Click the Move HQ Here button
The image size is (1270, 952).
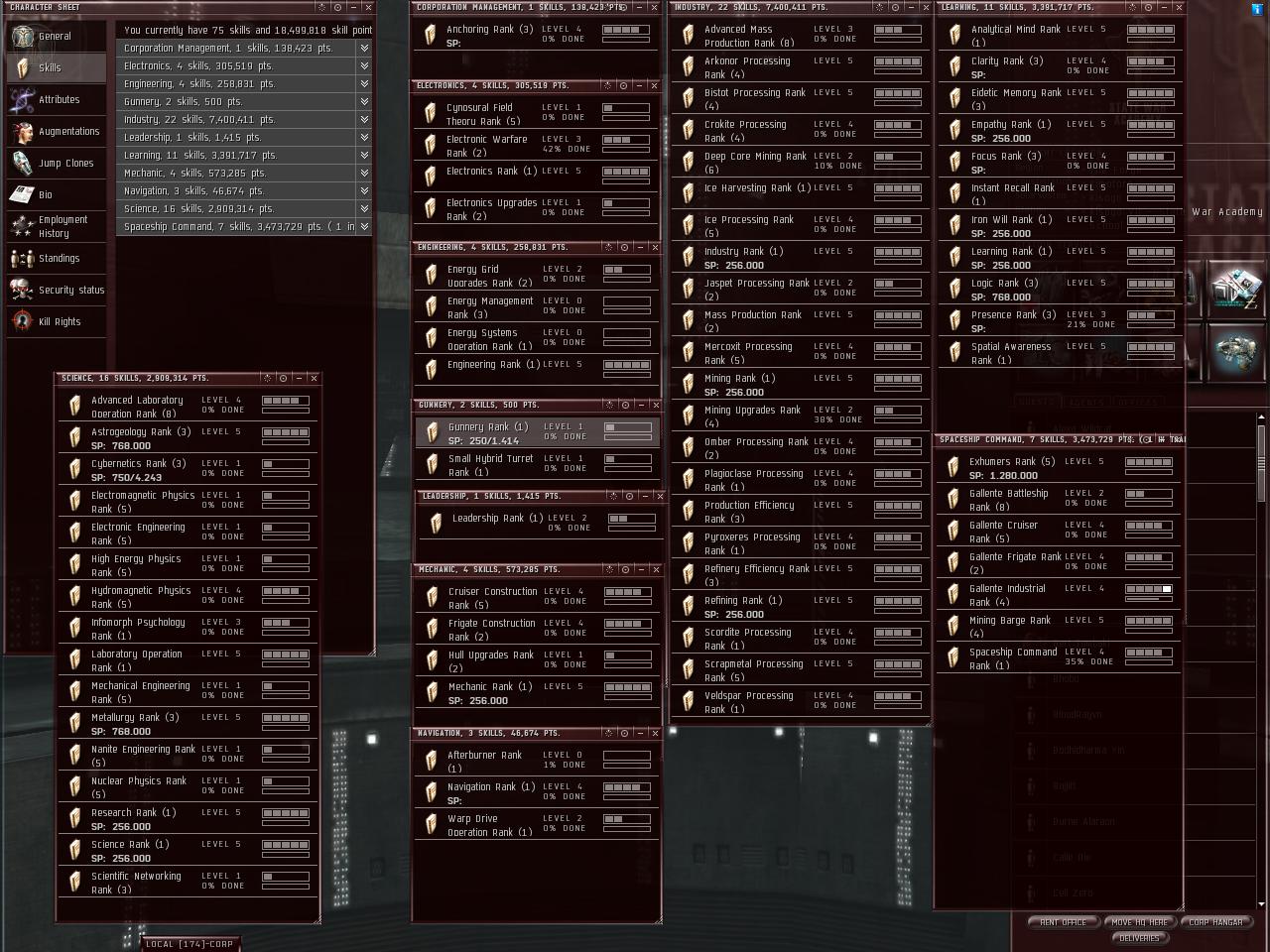[1140, 922]
